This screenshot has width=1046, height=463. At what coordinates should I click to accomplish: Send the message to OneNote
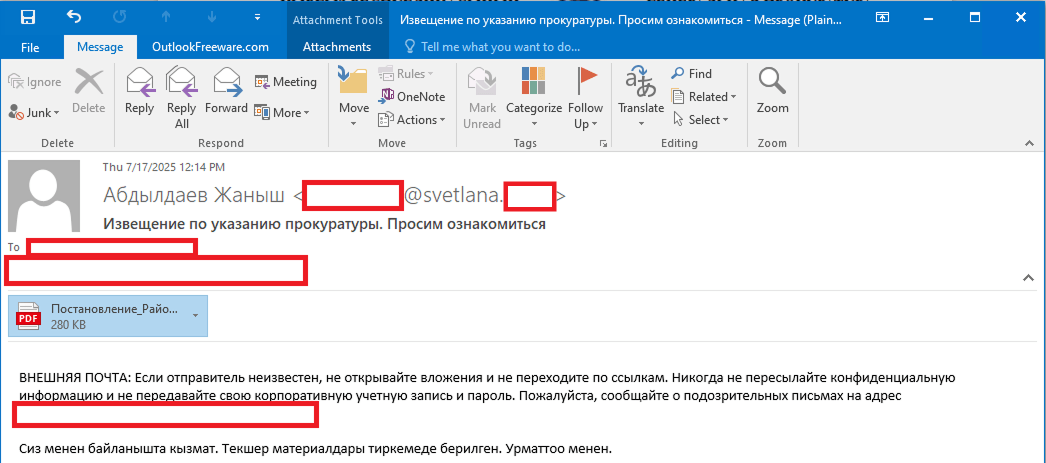coord(411,97)
